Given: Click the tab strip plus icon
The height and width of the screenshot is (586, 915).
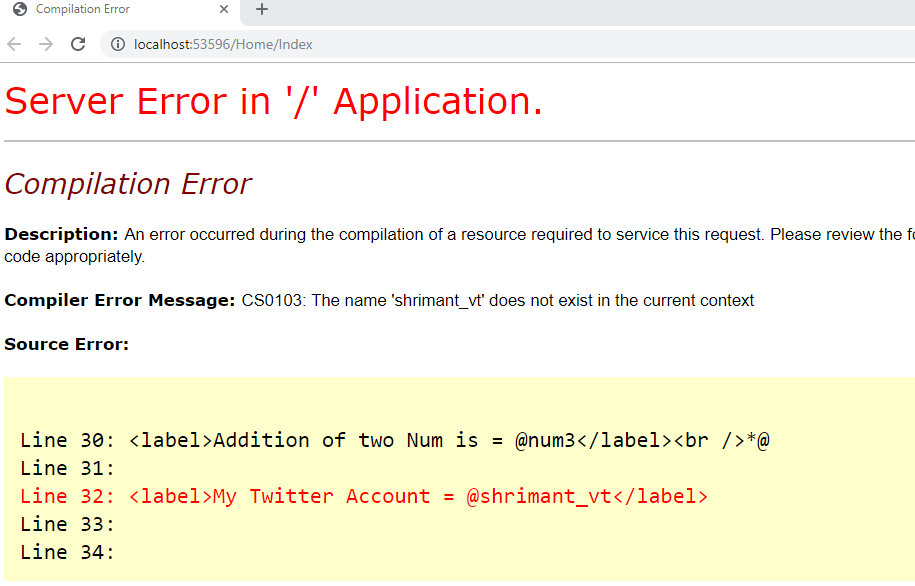Looking at the screenshot, I should click(x=260, y=10).
